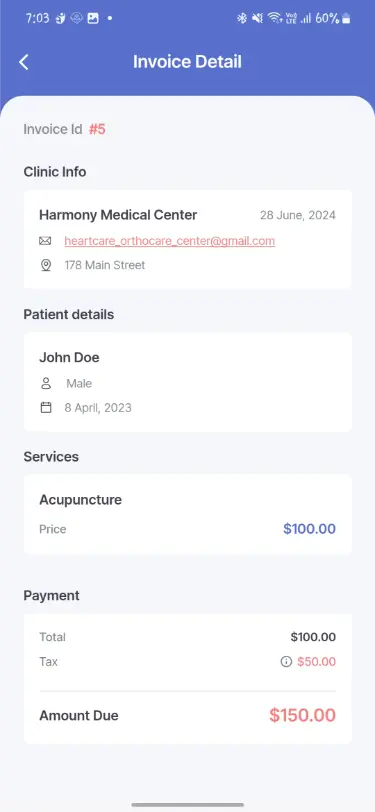375x812 pixels.
Task: Select the John Doe patient name
Action: 69,357
